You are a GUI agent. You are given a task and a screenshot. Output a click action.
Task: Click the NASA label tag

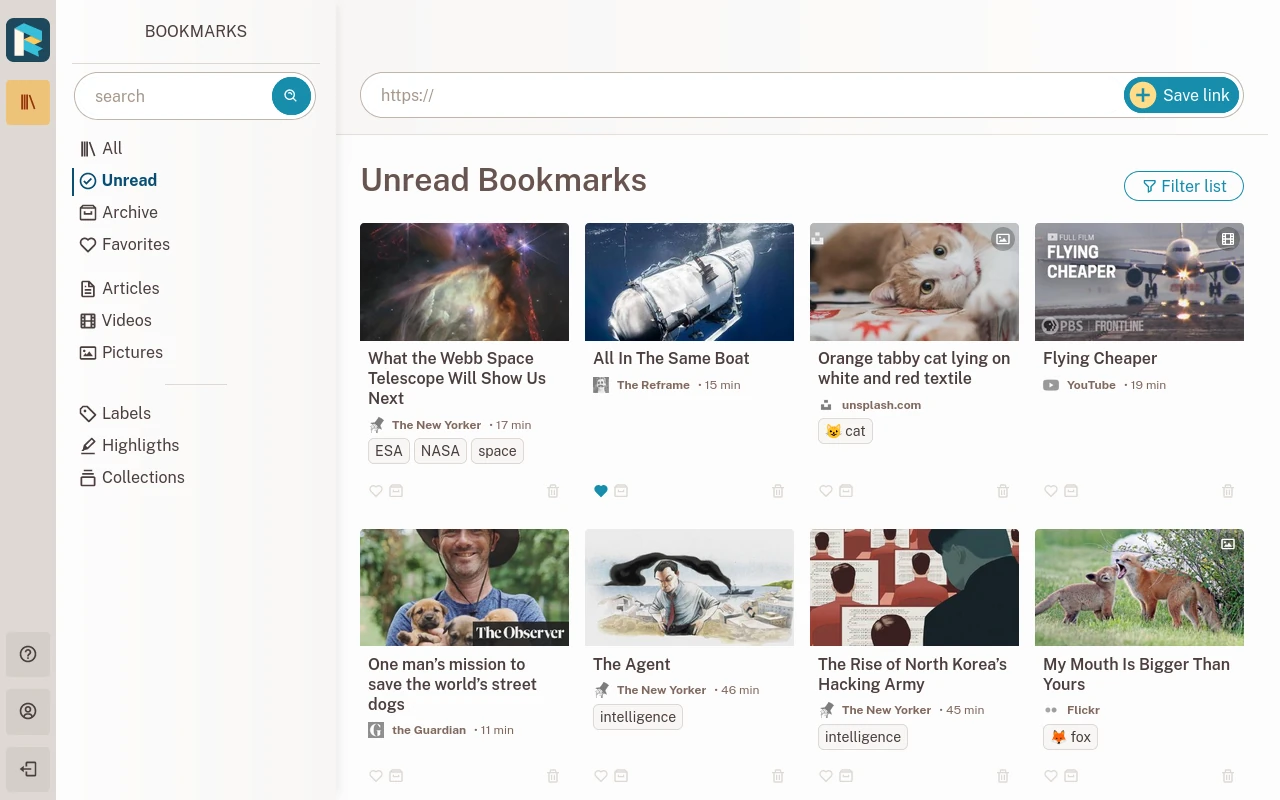point(440,451)
